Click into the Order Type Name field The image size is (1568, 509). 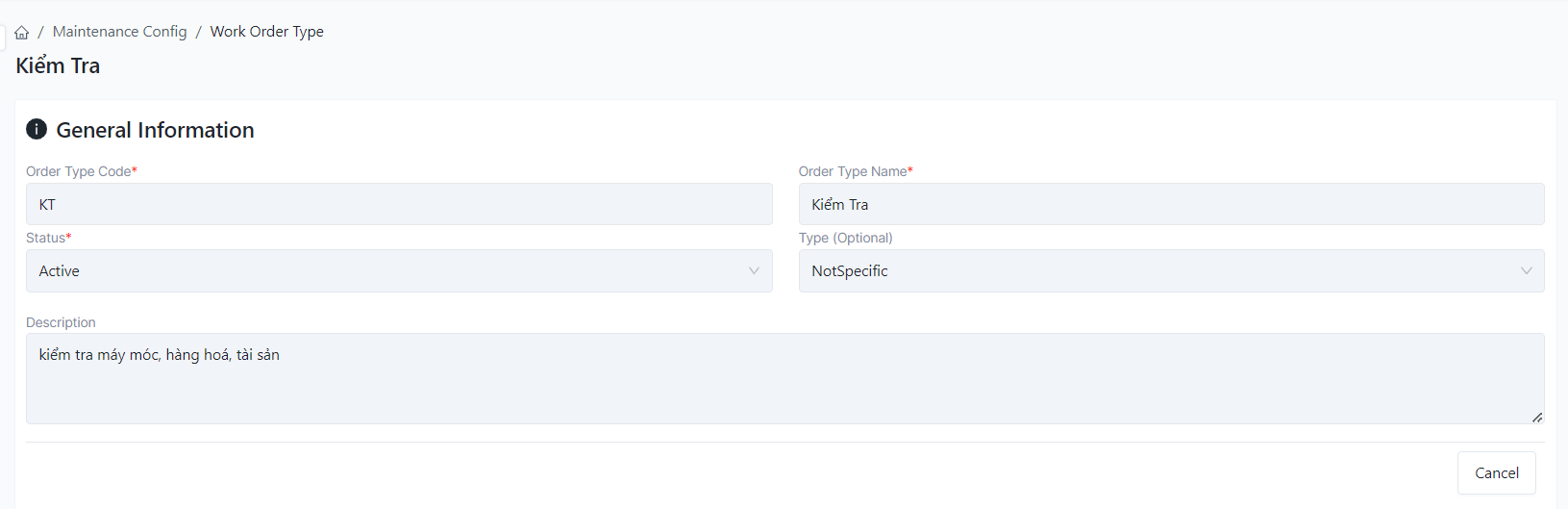click(1170, 204)
